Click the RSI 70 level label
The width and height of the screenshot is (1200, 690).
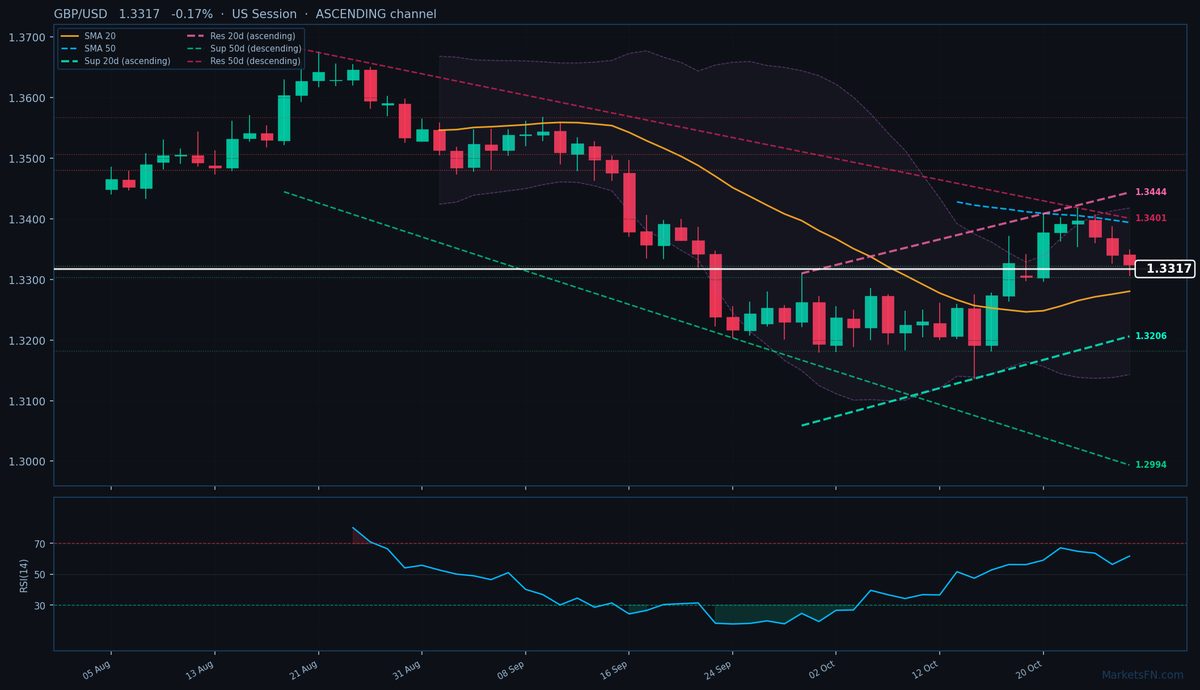point(39,544)
